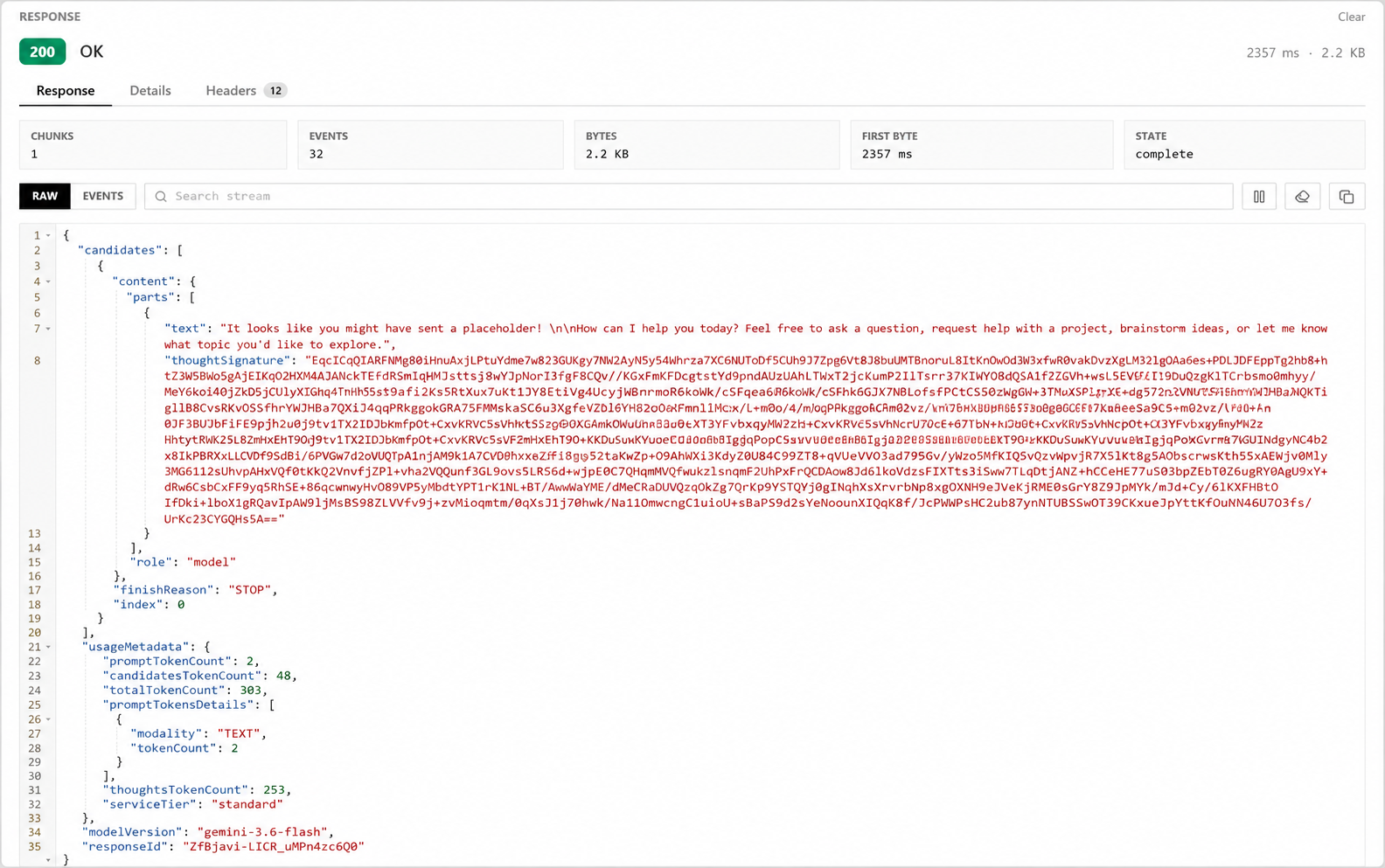1385x868 pixels.
Task: Click the "thoughtSignature" key
Action: (227, 360)
